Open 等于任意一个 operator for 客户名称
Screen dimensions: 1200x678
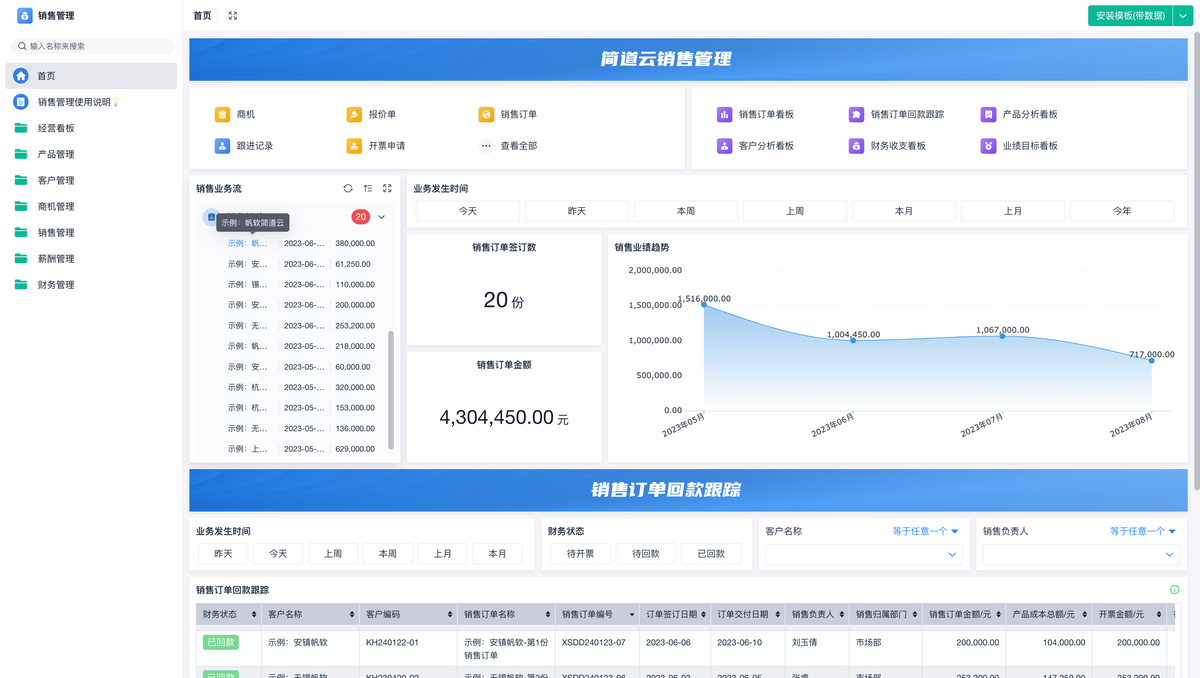[926, 531]
